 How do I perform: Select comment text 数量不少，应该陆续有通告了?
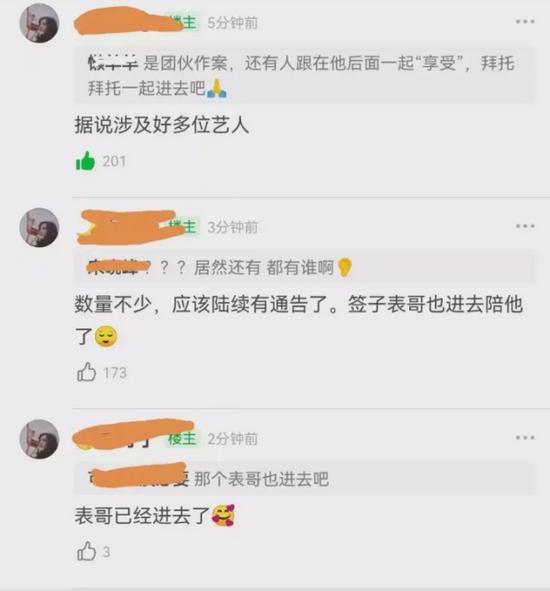click(x=206, y=304)
